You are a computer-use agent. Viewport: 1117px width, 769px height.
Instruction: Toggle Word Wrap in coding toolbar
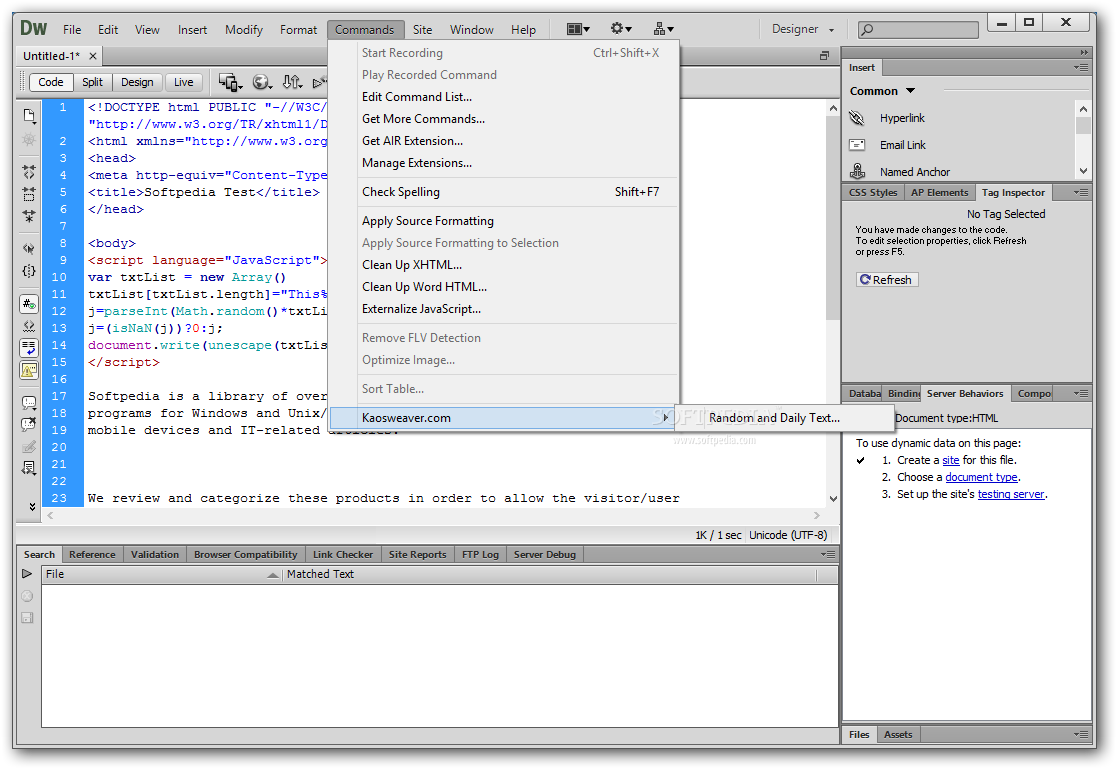pos(28,348)
